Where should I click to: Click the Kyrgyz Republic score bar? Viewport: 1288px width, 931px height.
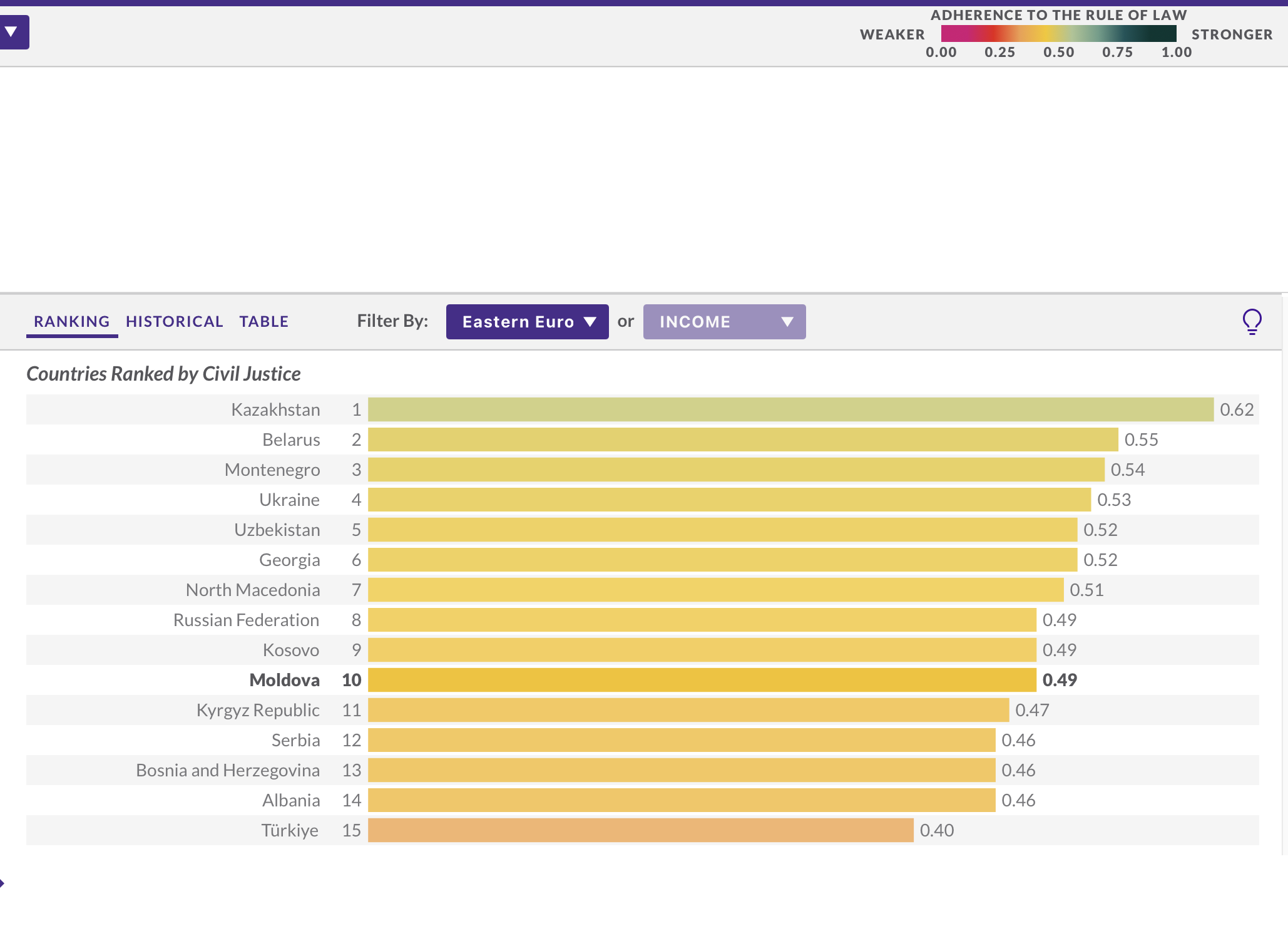(x=688, y=710)
